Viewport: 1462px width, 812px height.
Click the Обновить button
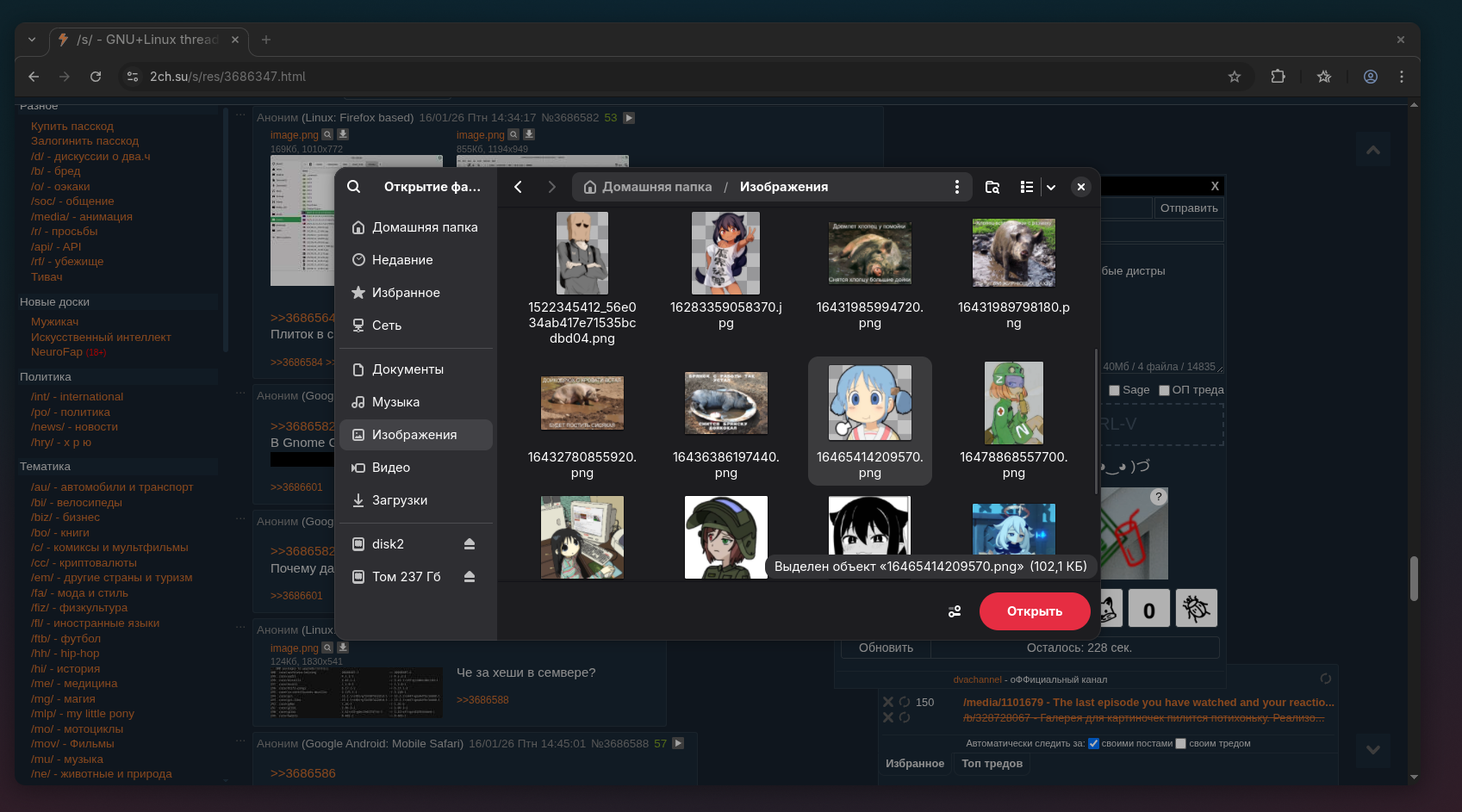[886, 648]
